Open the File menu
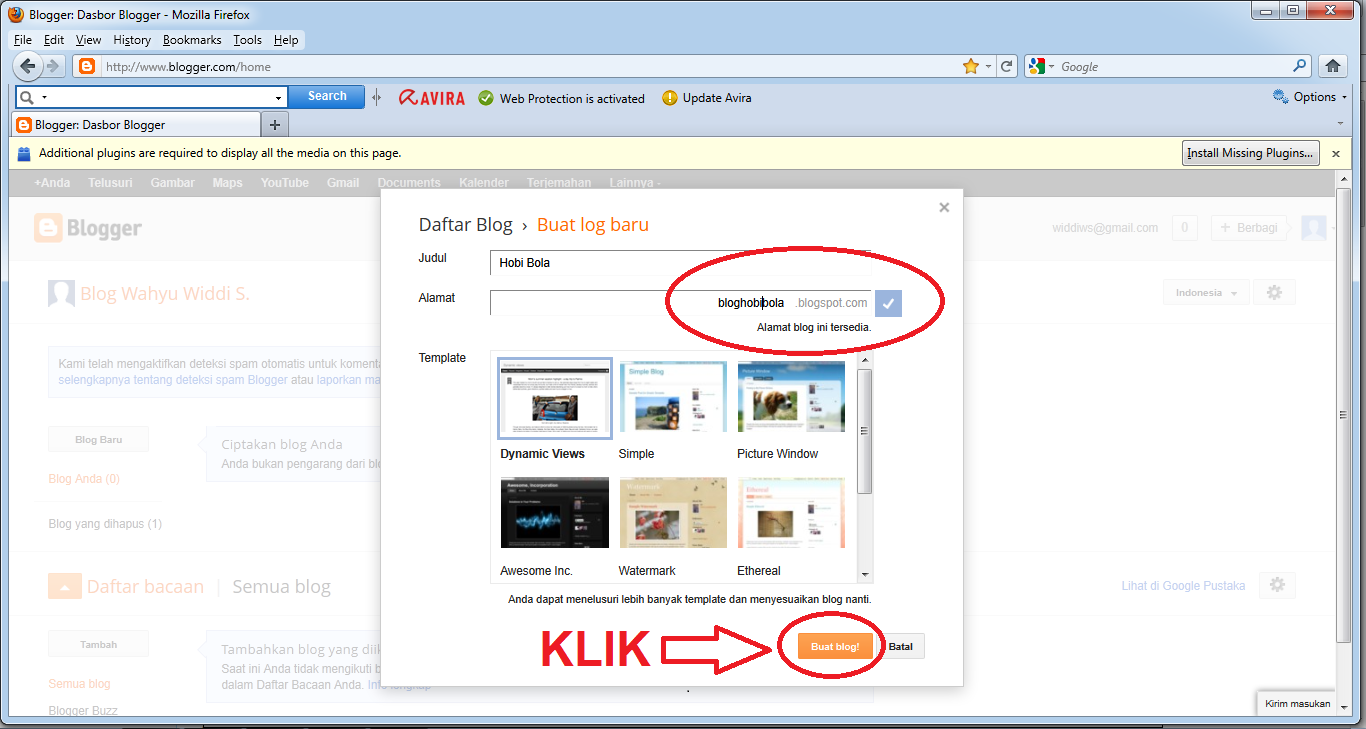The image size is (1366, 729). (23, 40)
